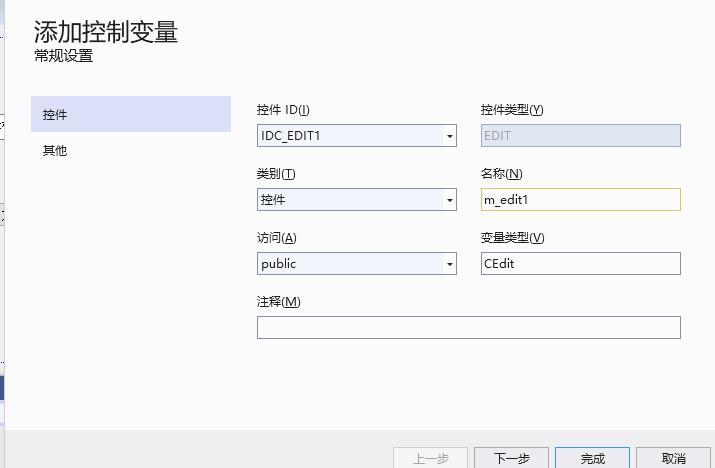Click the 注释(M) label
Viewport: 715px width, 468px height.
tap(279, 302)
